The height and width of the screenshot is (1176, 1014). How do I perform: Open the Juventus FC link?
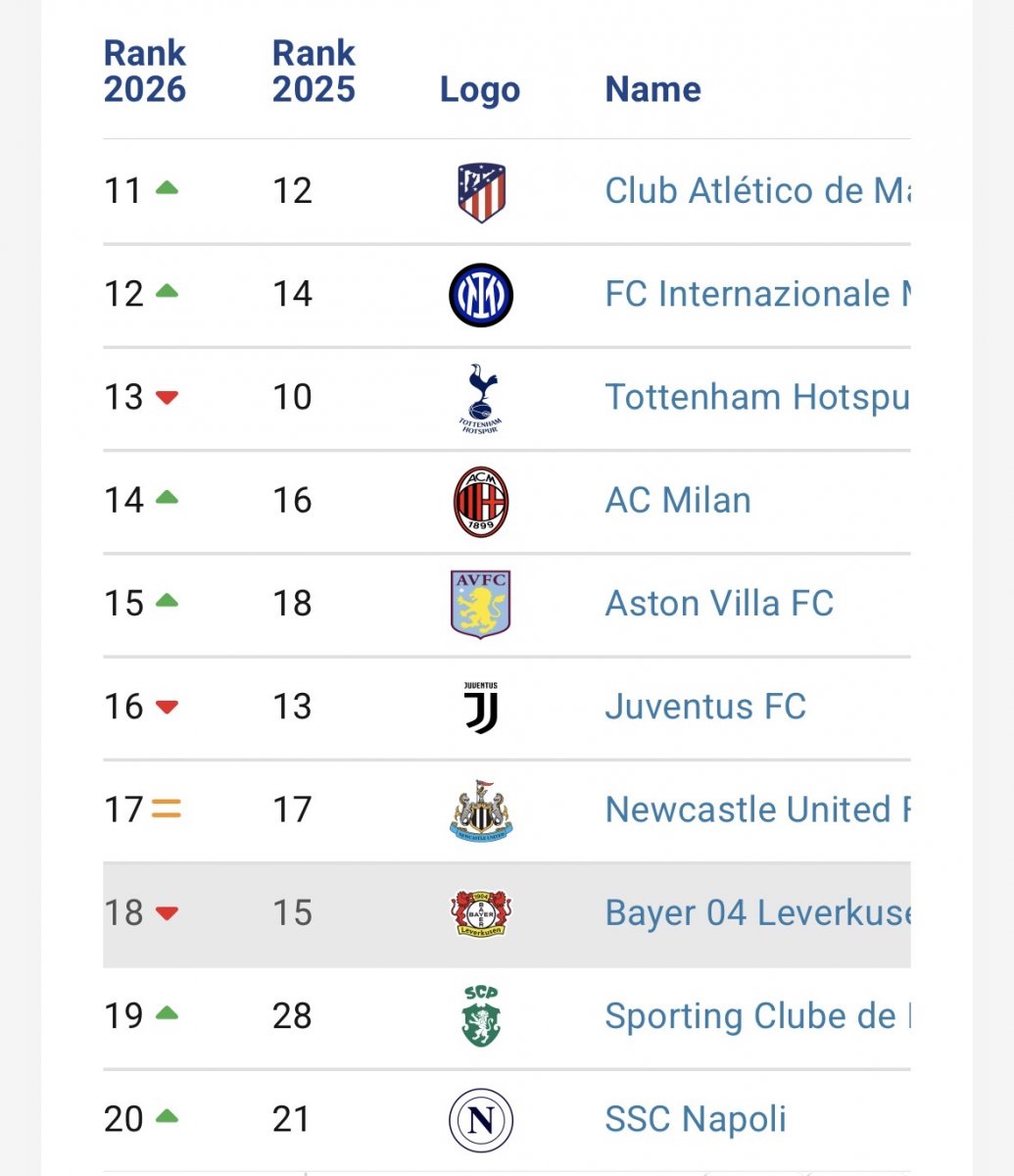point(705,707)
